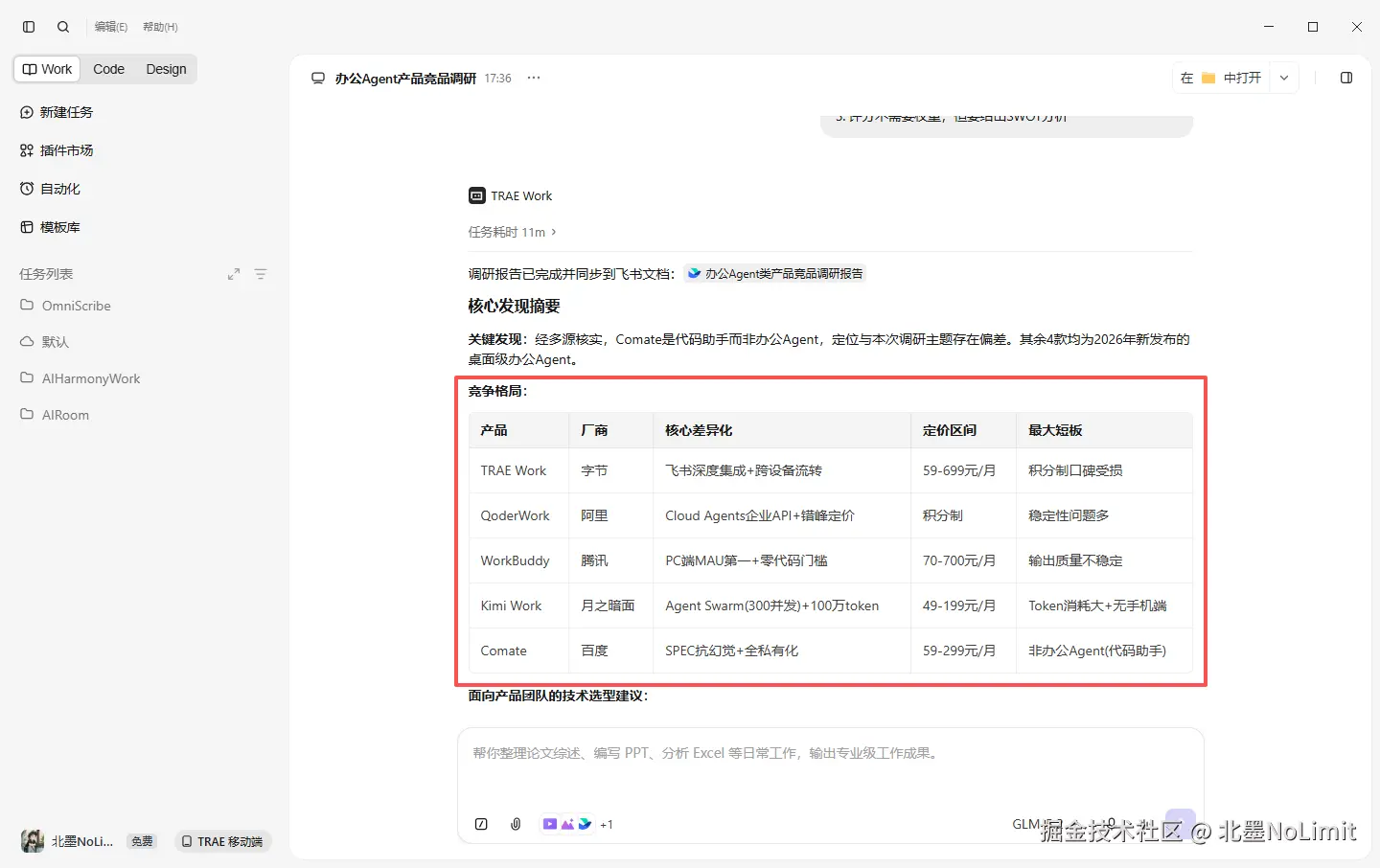1380x868 pixels.
Task: Click the 办公Agent产品竞品调研 task title
Action: tap(405, 79)
